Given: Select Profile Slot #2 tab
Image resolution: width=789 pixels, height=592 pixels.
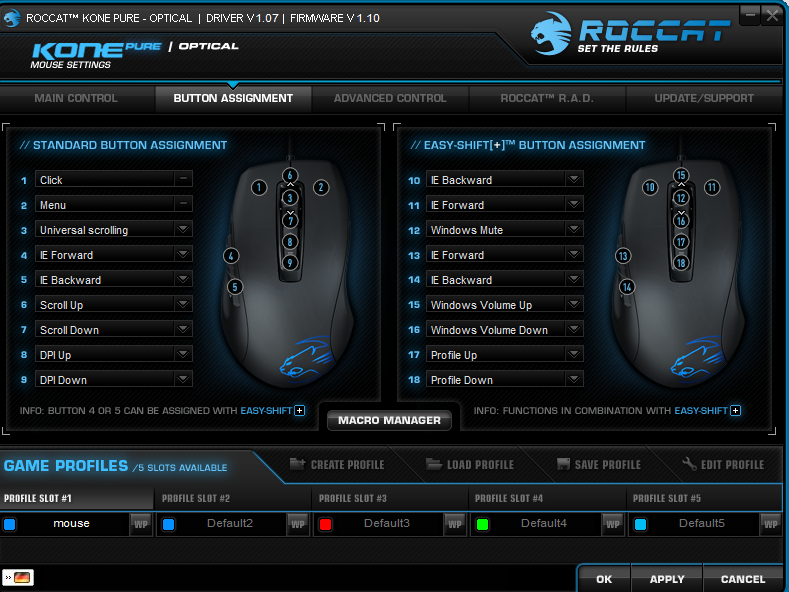Looking at the screenshot, I should (233, 498).
